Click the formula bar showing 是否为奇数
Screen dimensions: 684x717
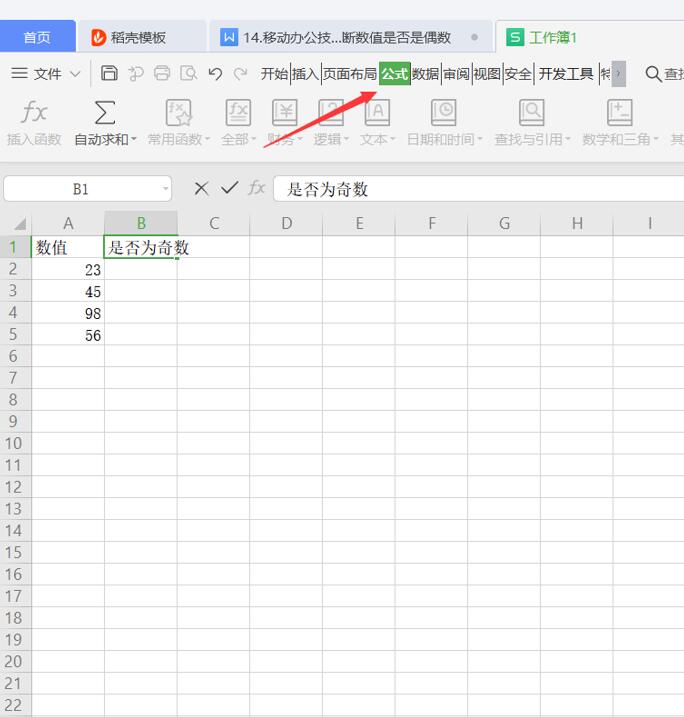click(478, 188)
